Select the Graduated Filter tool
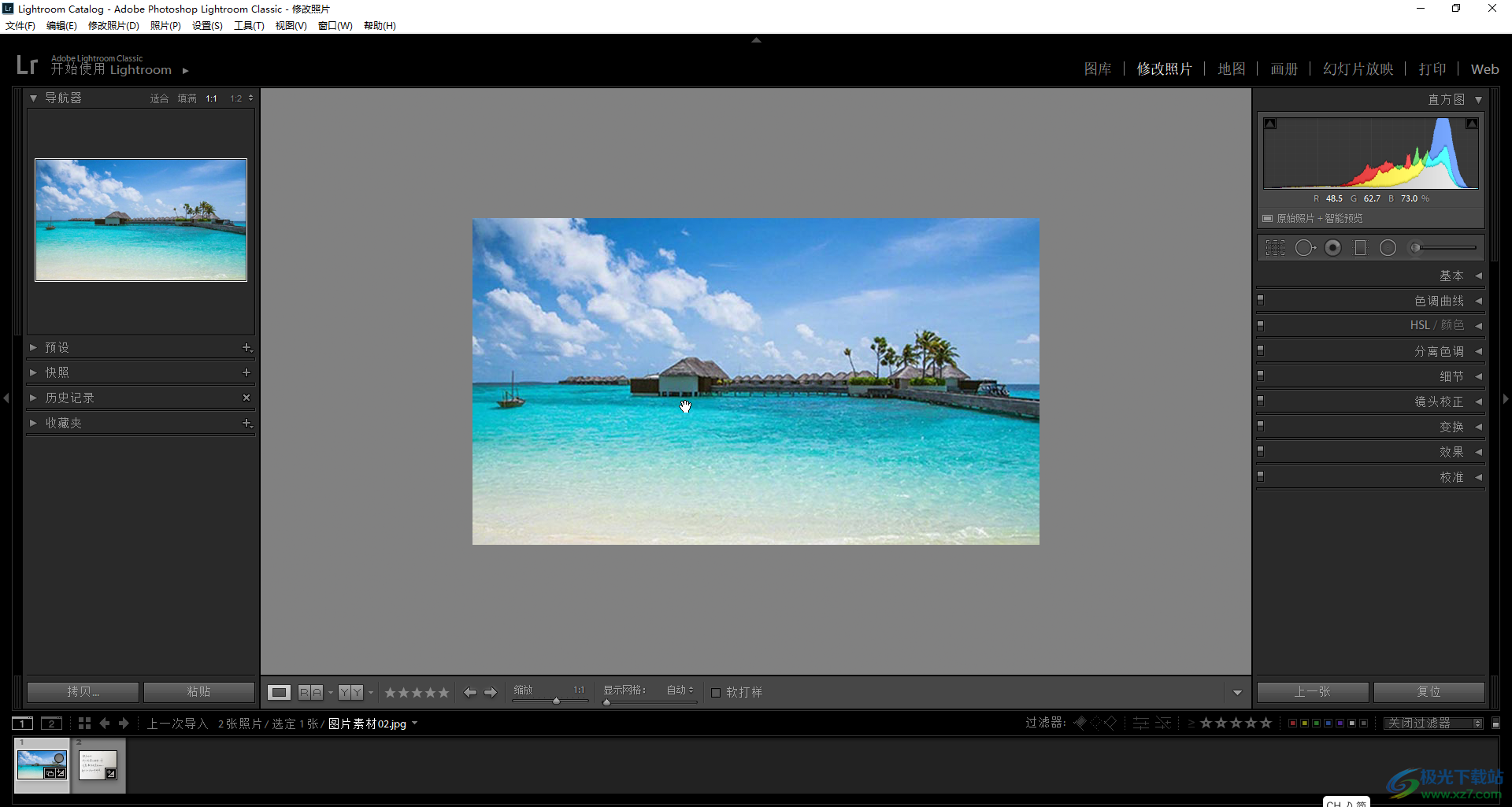 (x=1360, y=248)
